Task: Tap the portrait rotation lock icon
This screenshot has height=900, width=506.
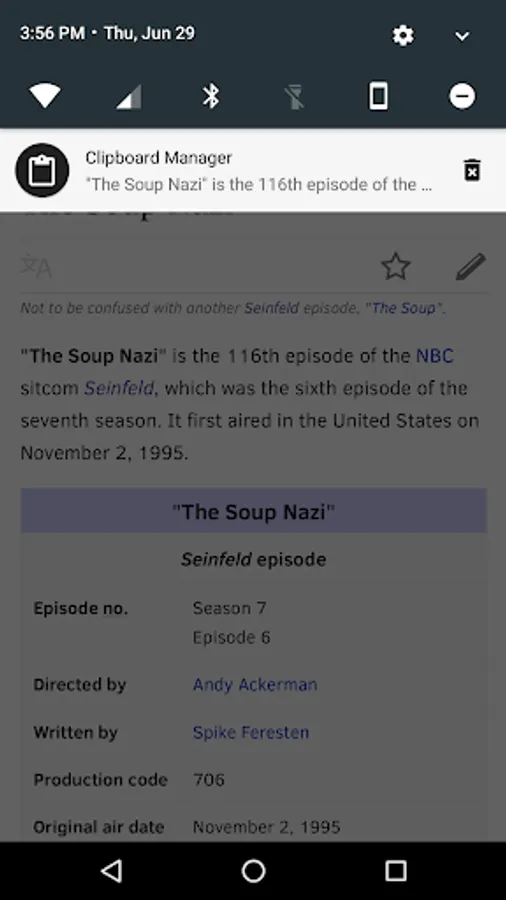Action: [378, 96]
